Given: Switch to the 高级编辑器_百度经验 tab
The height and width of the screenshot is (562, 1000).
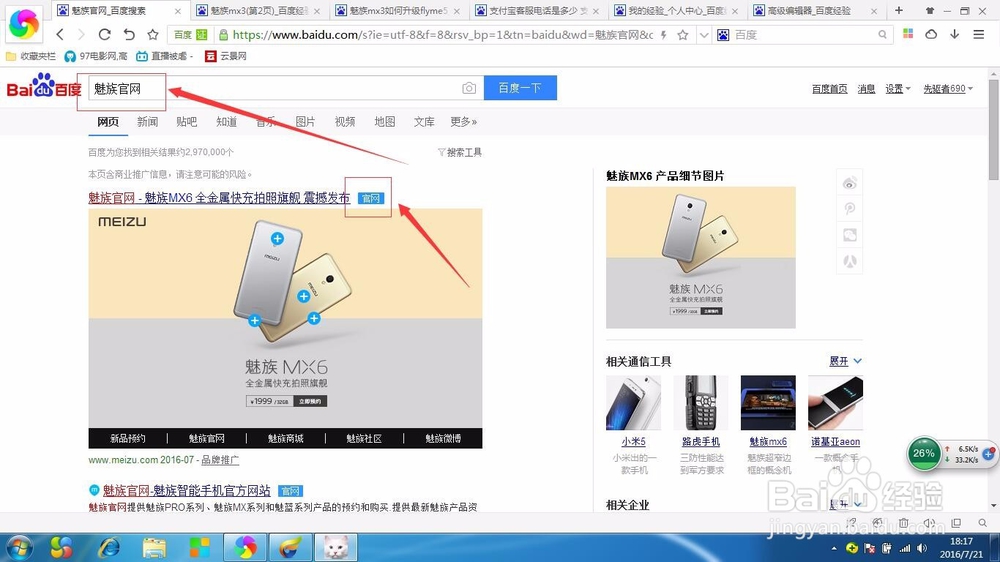Looking at the screenshot, I should coord(816,11).
